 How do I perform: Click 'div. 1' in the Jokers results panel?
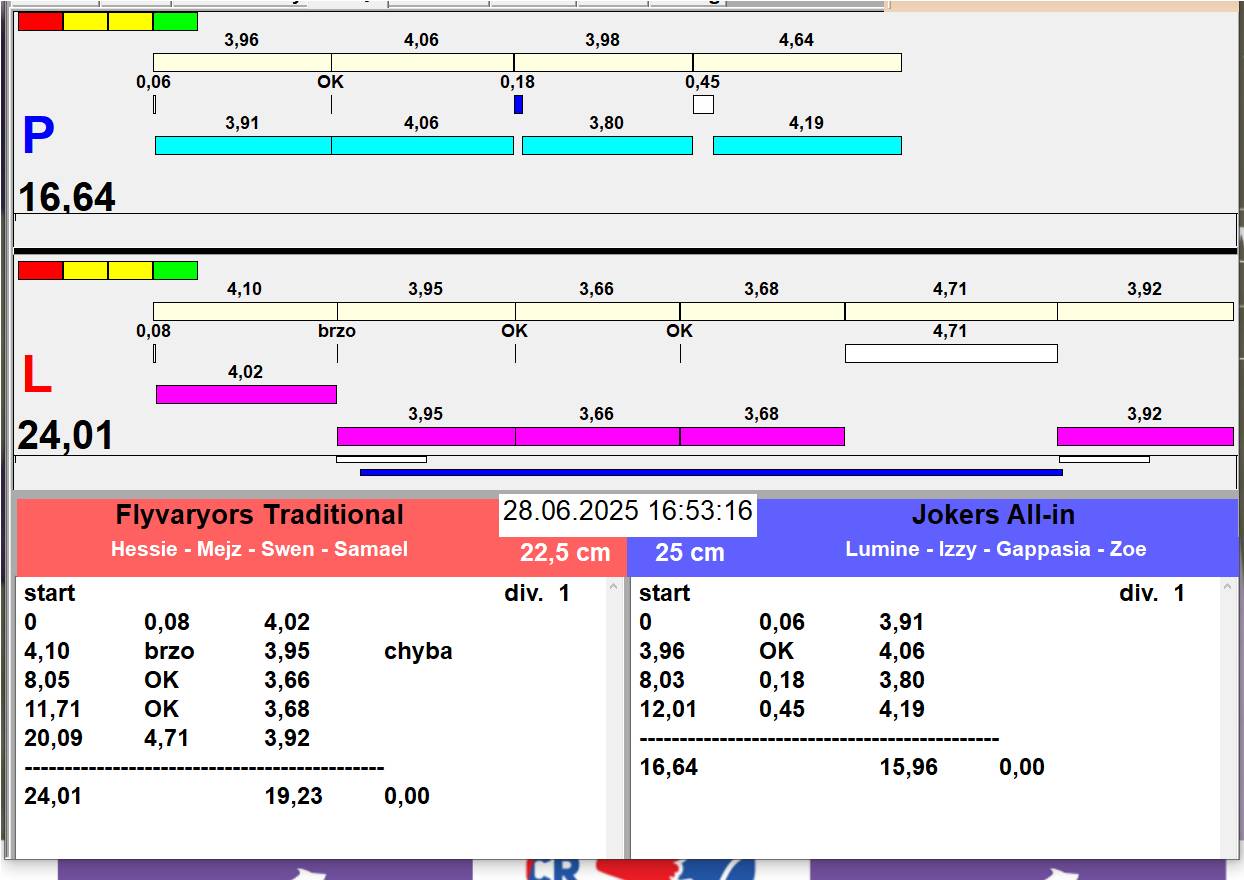pos(1152,593)
